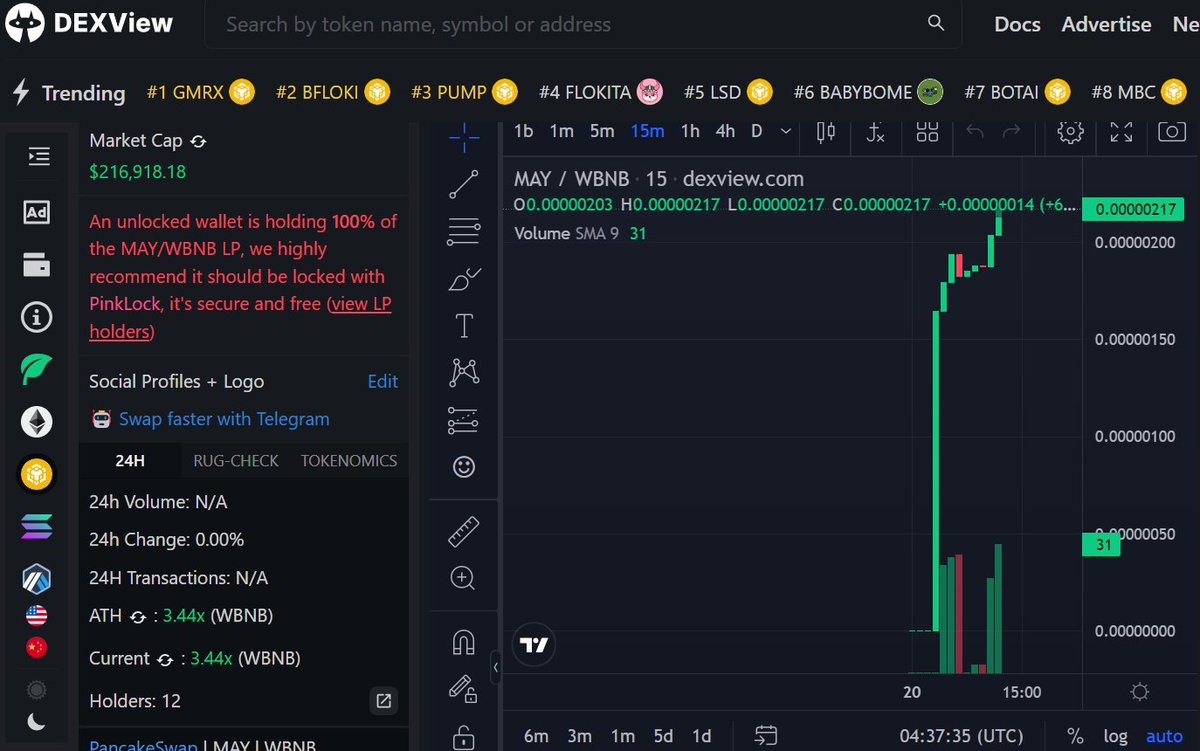1200x751 pixels.
Task: Refresh the Market Cap value
Action: pyautogui.click(x=198, y=142)
